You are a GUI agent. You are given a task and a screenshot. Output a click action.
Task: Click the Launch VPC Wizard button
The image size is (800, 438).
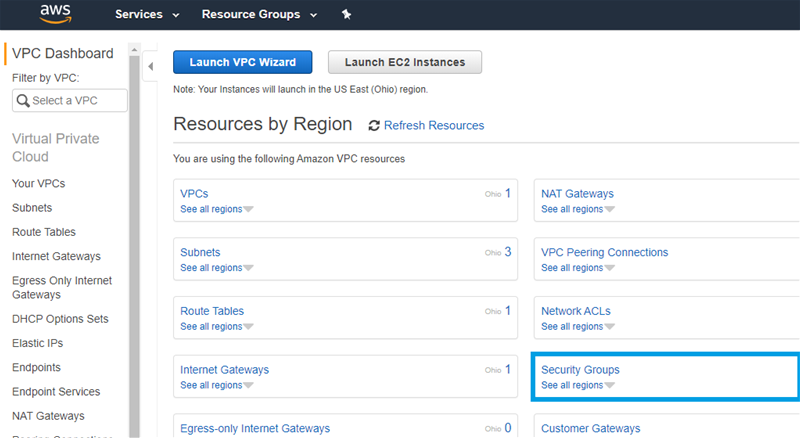coord(243,62)
